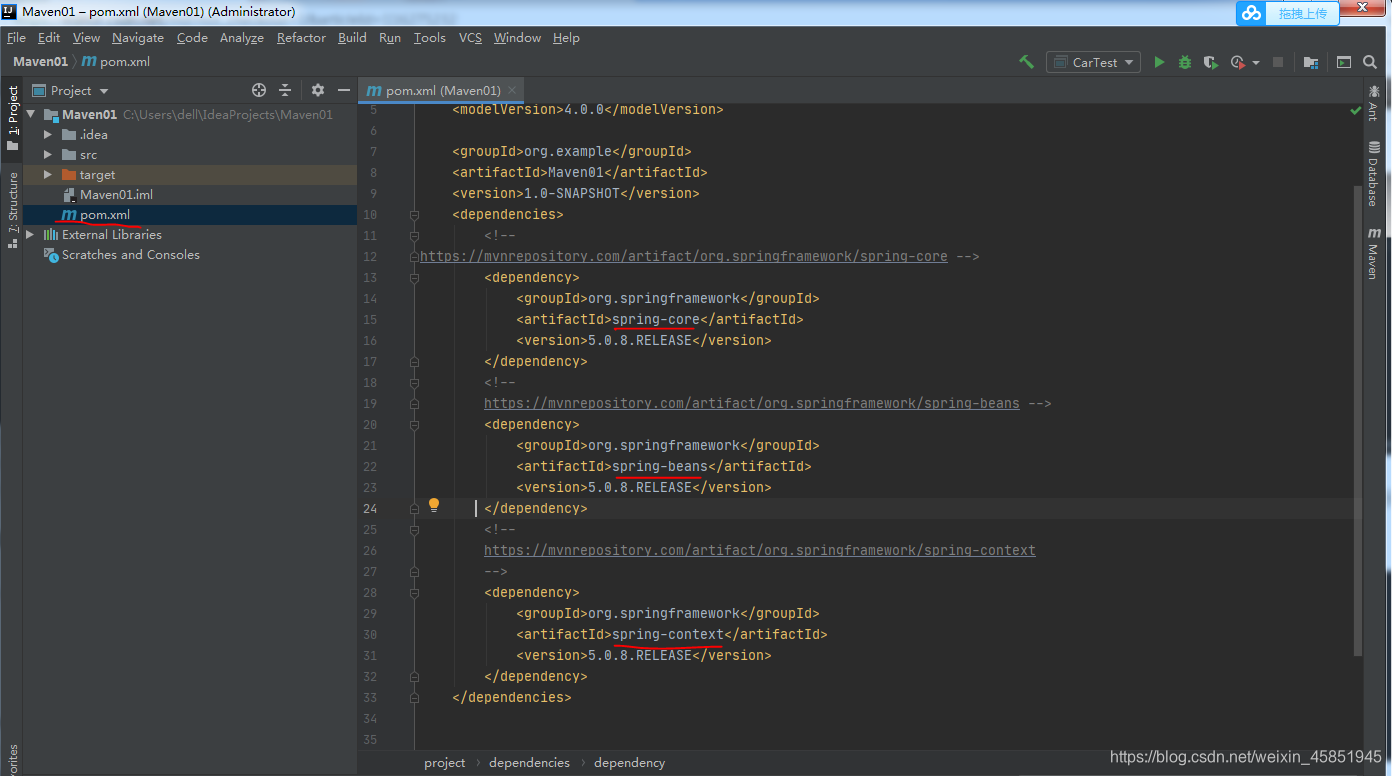Click the gray Stop square icon
This screenshot has width=1392, height=776.
(1278, 62)
